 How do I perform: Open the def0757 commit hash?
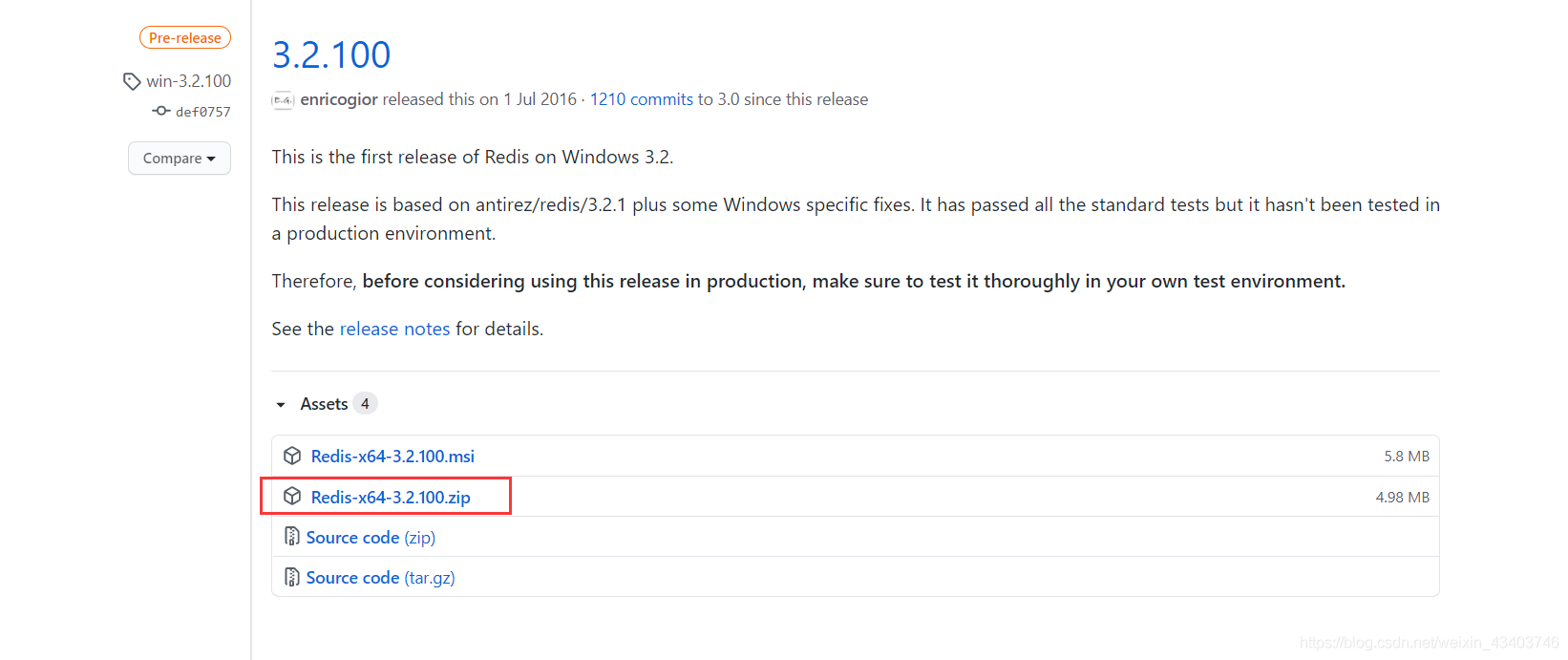[203, 112]
